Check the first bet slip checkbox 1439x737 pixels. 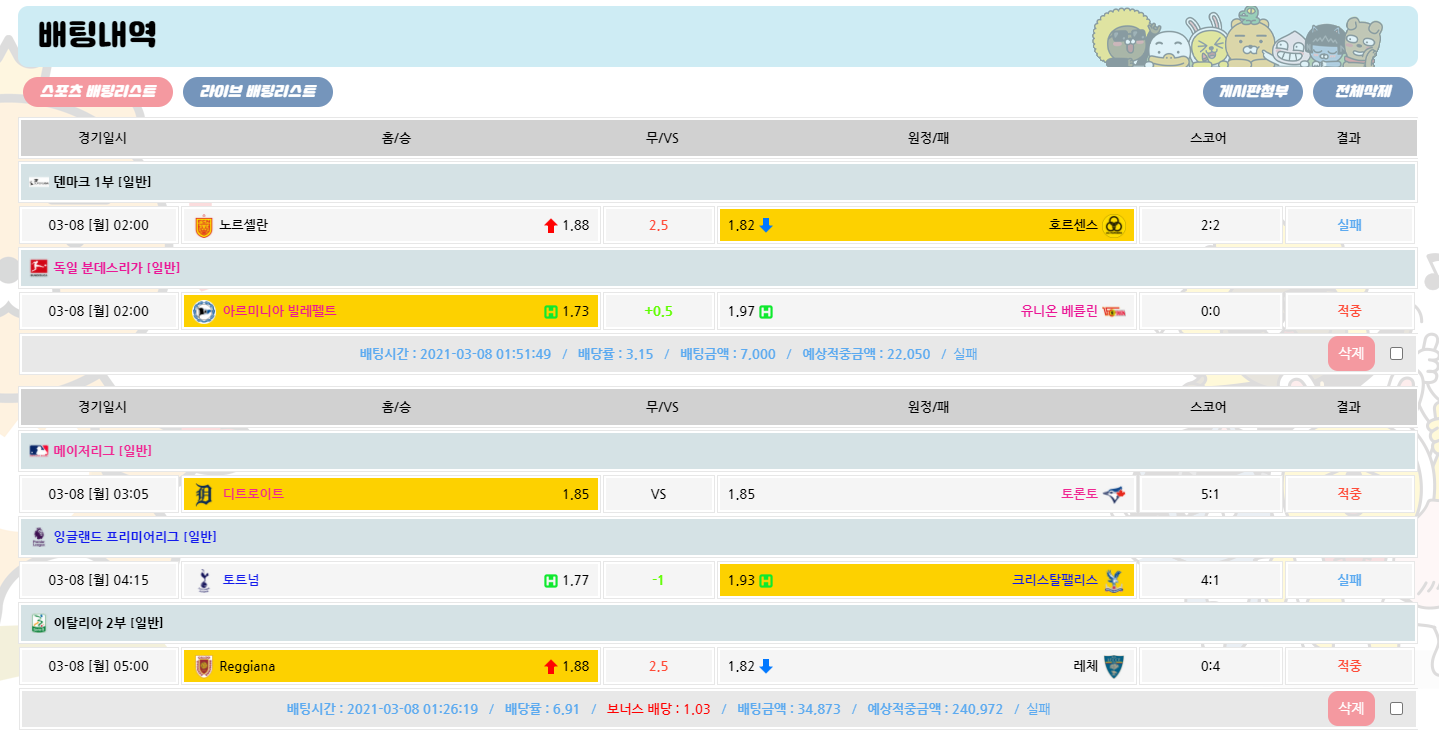tap(1396, 353)
